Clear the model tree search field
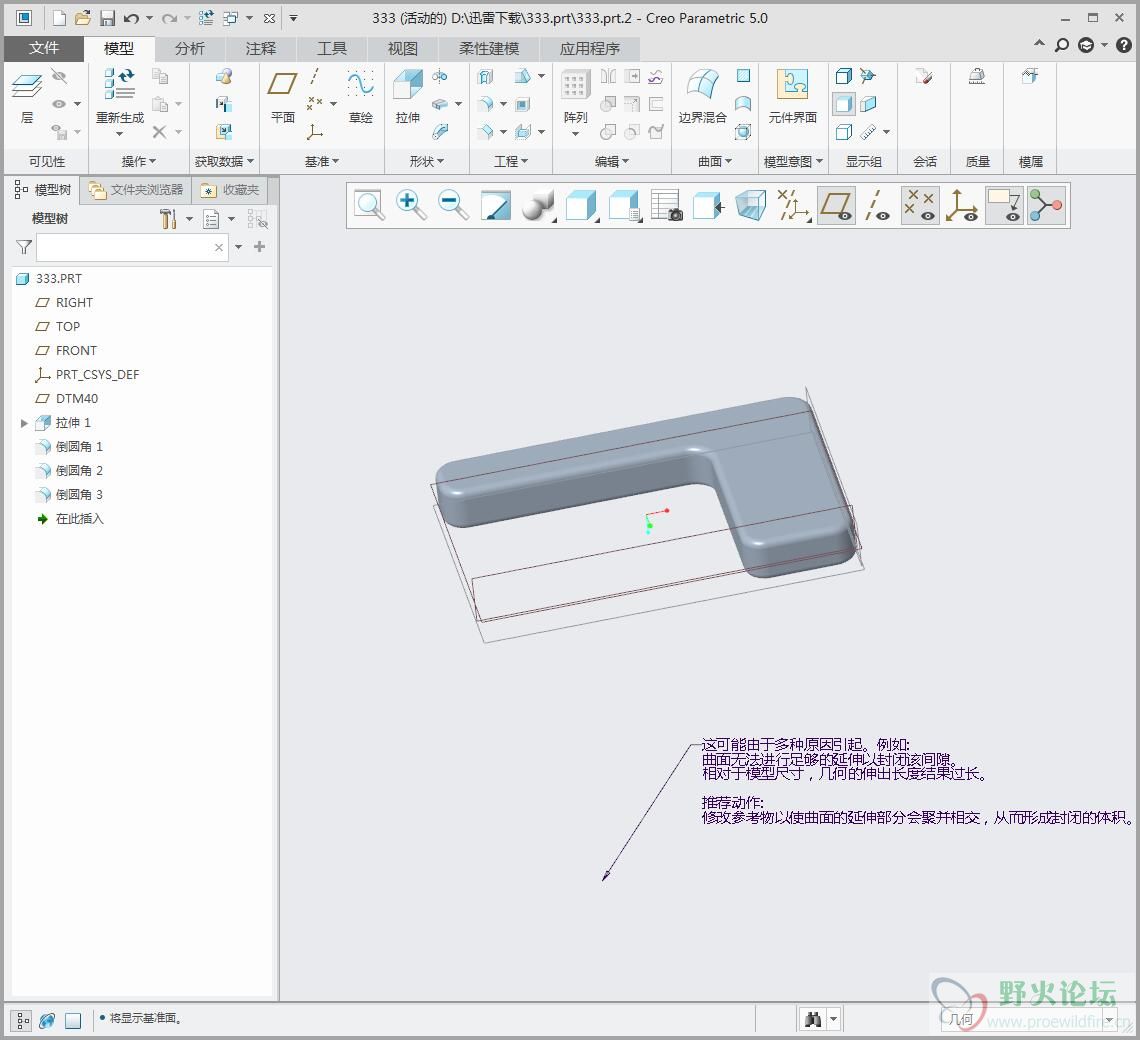The image size is (1140, 1040). [219, 247]
